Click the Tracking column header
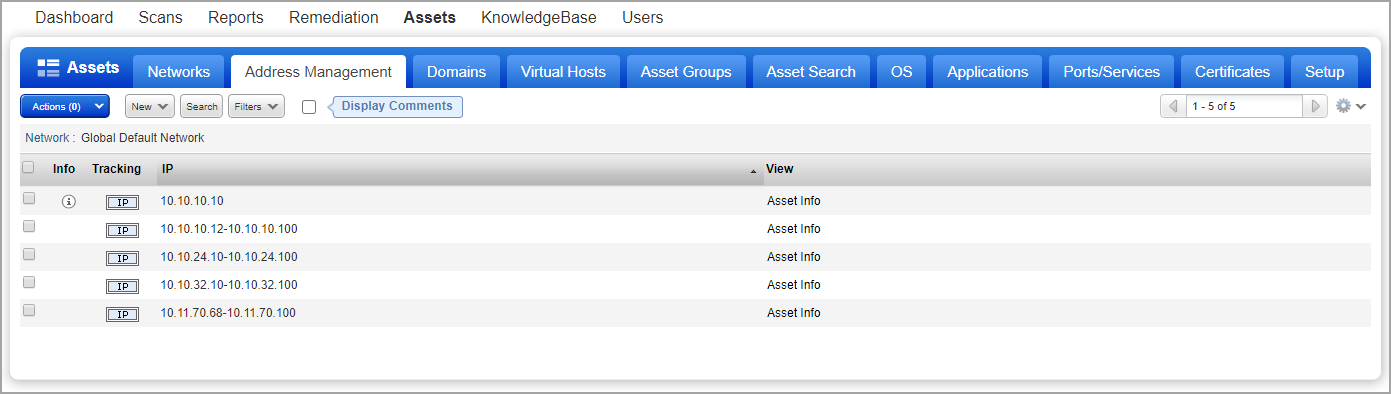This screenshot has height=394, width=1391. 116,169
